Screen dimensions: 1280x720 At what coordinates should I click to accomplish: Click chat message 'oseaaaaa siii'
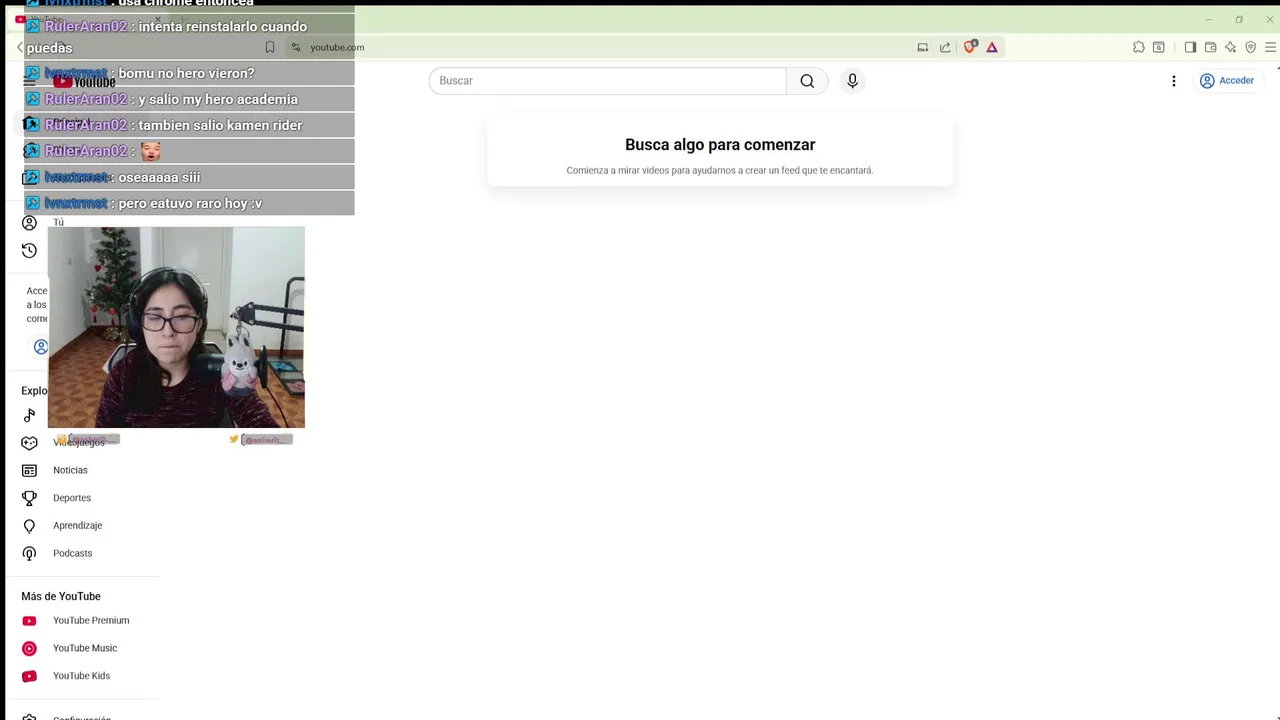pos(159,177)
